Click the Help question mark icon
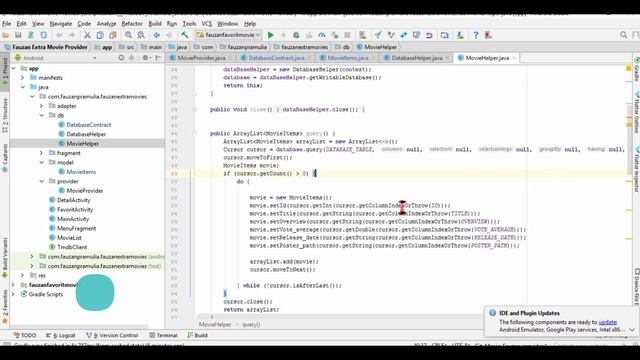640x360 pixels. pos(476,35)
